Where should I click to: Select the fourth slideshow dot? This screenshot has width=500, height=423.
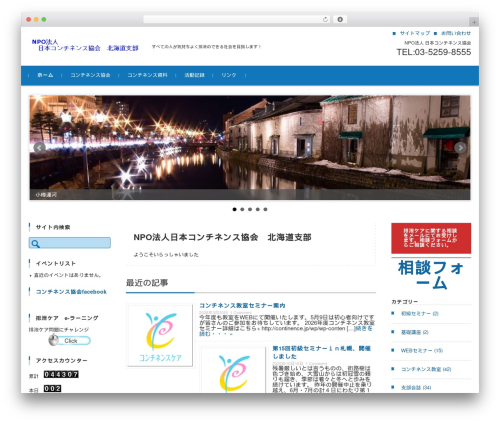coord(257,209)
